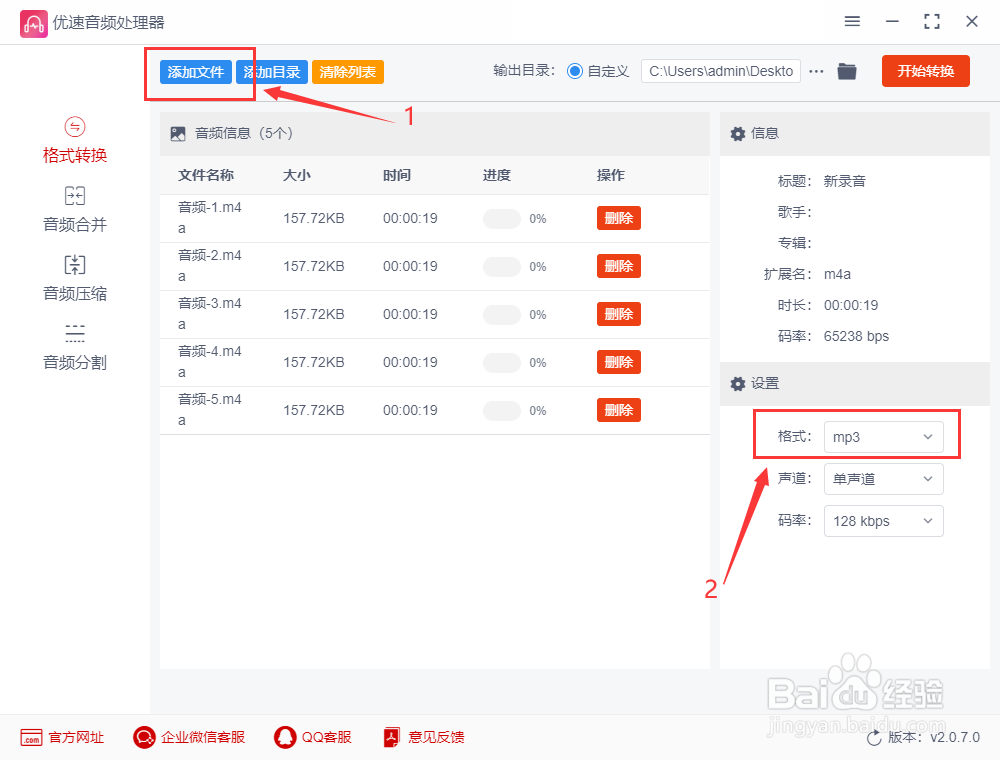The height and width of the screenshot is (760, 1000).
Task: Open the 意见反馈 link
Action: pyautogui.click(x=436, y=738)
